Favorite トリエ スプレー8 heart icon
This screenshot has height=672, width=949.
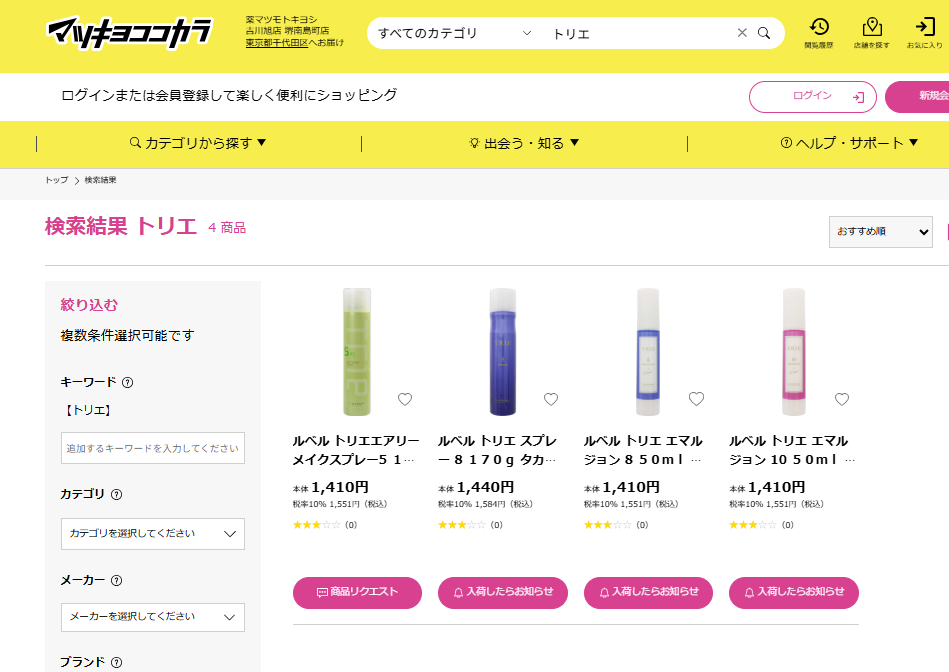tap(551, 399)
